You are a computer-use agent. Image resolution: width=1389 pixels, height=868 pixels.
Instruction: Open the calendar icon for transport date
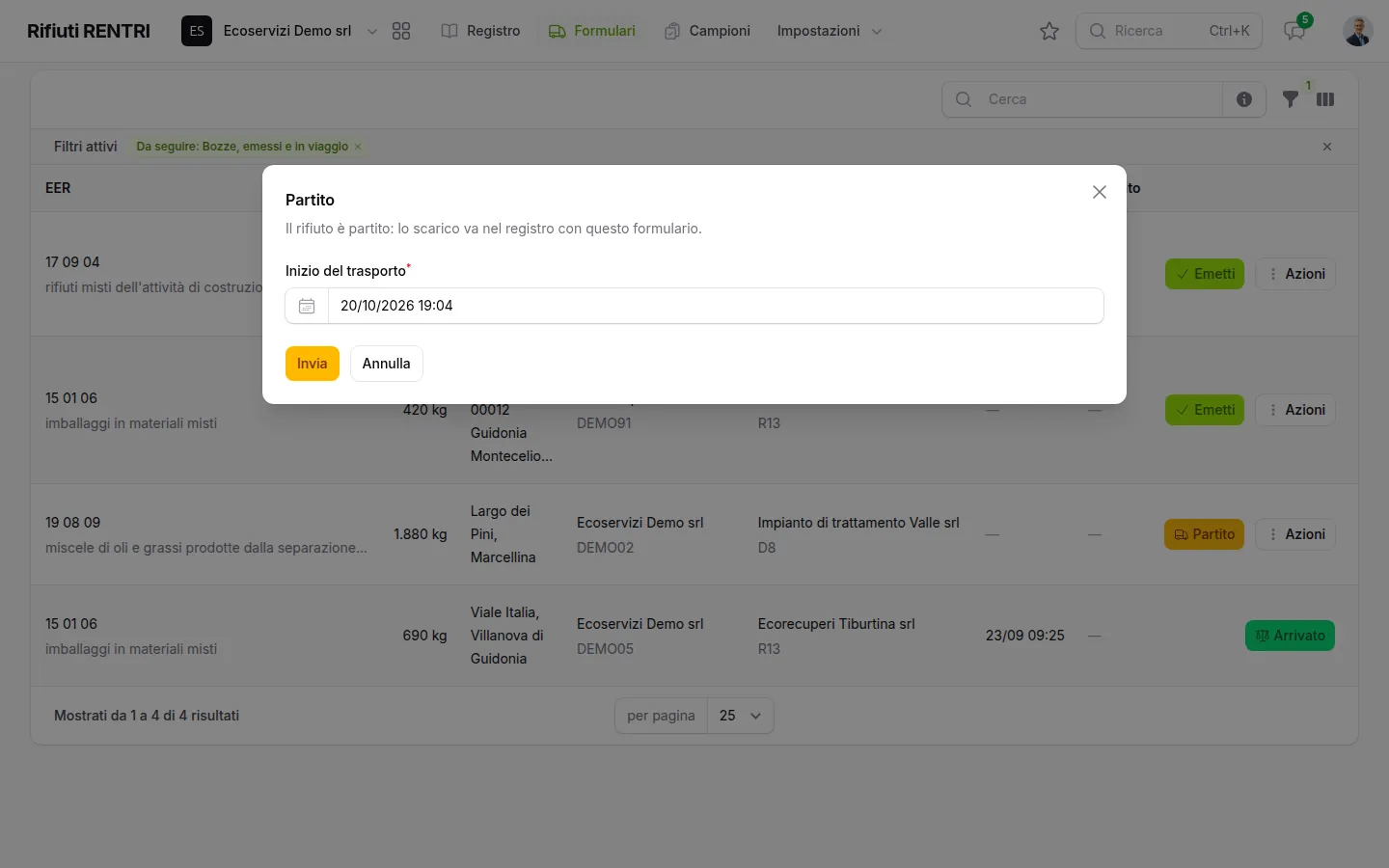tap(307, 306)
